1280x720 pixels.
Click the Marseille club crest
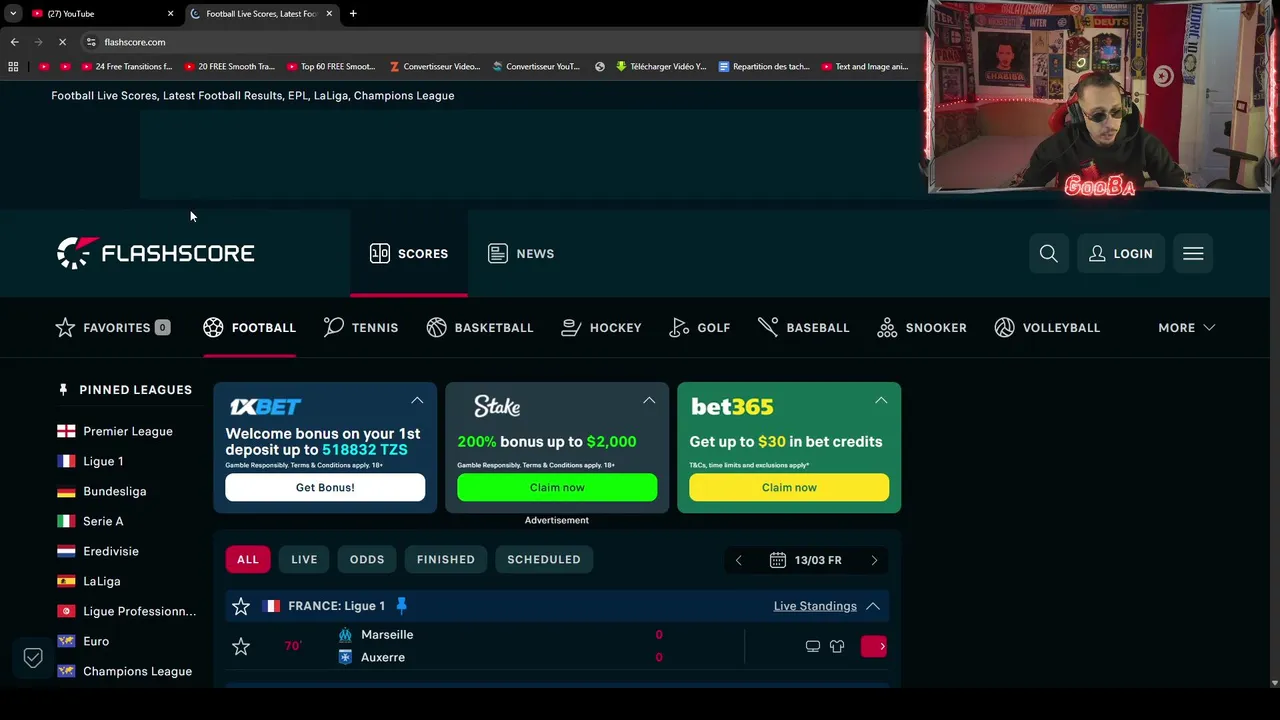[x=345, y=635]
